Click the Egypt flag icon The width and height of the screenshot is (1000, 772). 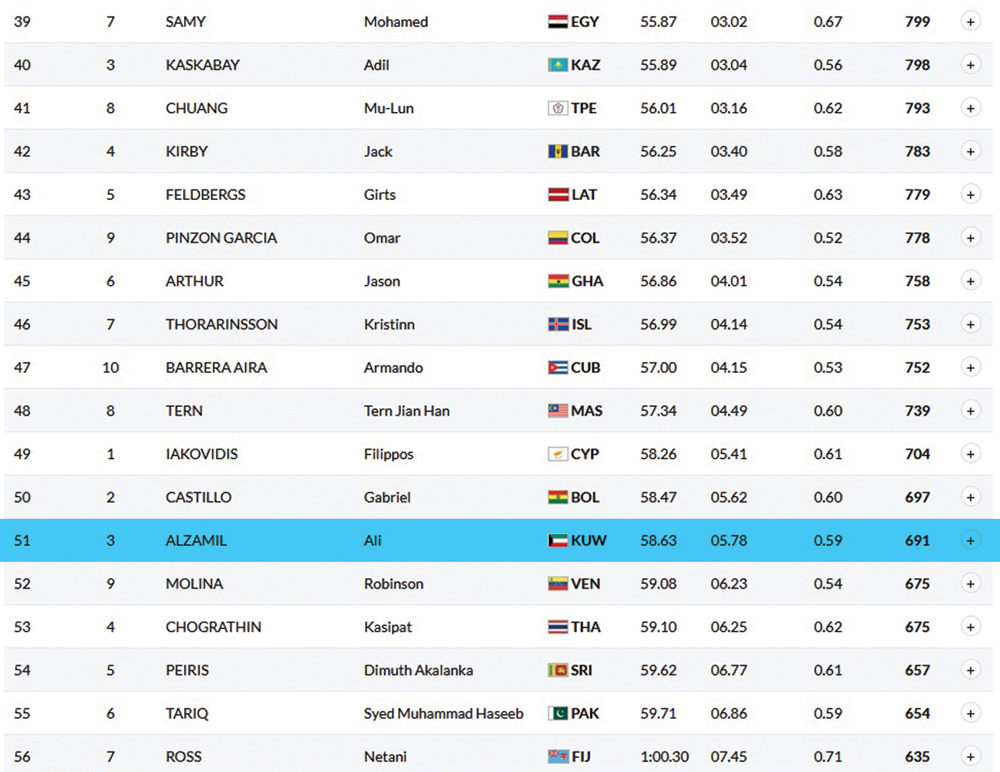pyautogui.click(x=558, y=21)
